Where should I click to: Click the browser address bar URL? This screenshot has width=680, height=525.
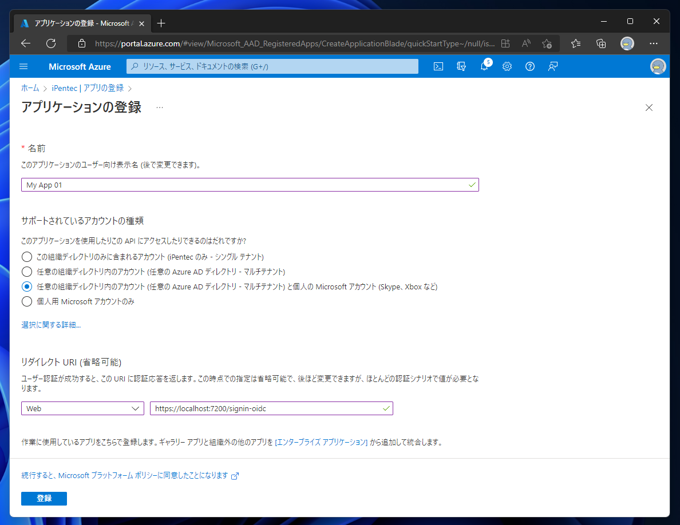pyautogui.click(x=294, y=43)
